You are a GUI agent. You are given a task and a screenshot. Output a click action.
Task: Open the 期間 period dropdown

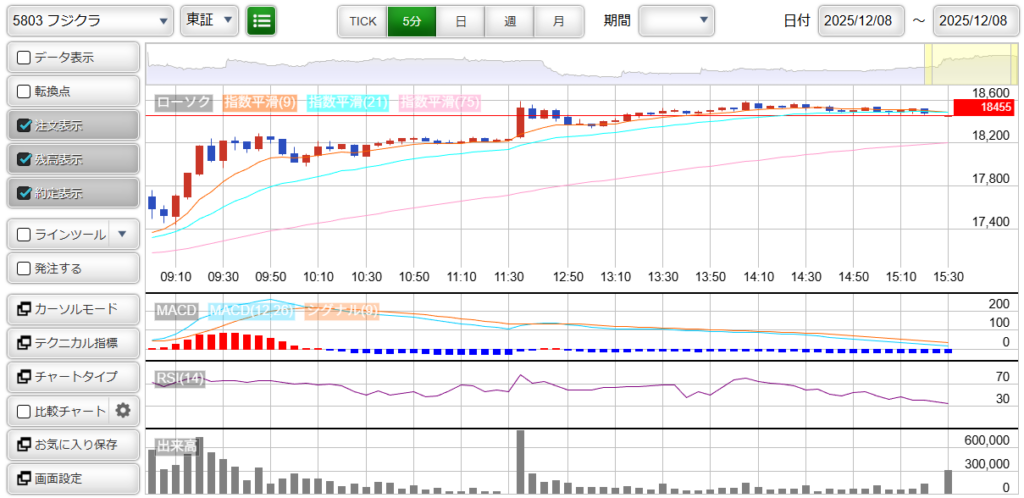coord(676,20)
